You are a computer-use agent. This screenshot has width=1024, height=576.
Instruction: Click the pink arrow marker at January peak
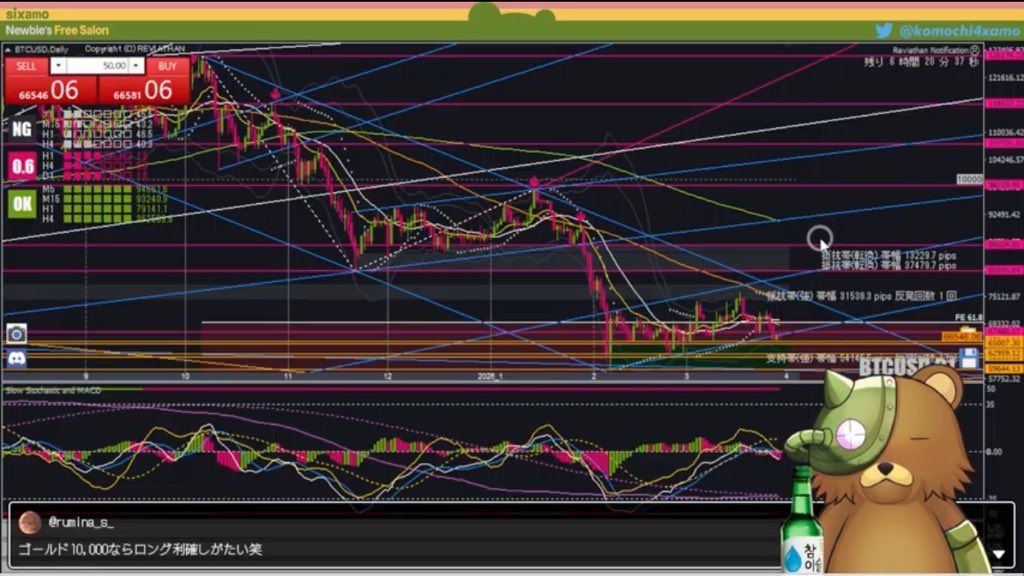click(x=534, y=182)
